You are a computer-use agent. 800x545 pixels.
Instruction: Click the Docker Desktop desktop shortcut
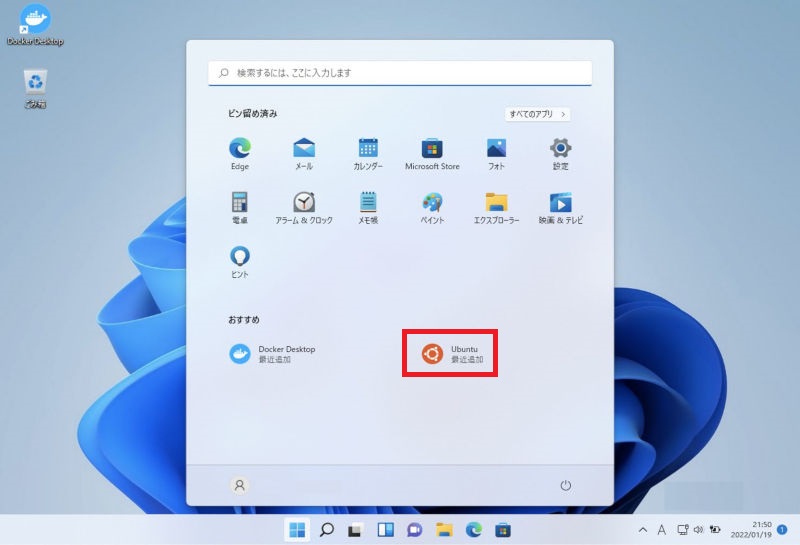click(x=35, y=25)
